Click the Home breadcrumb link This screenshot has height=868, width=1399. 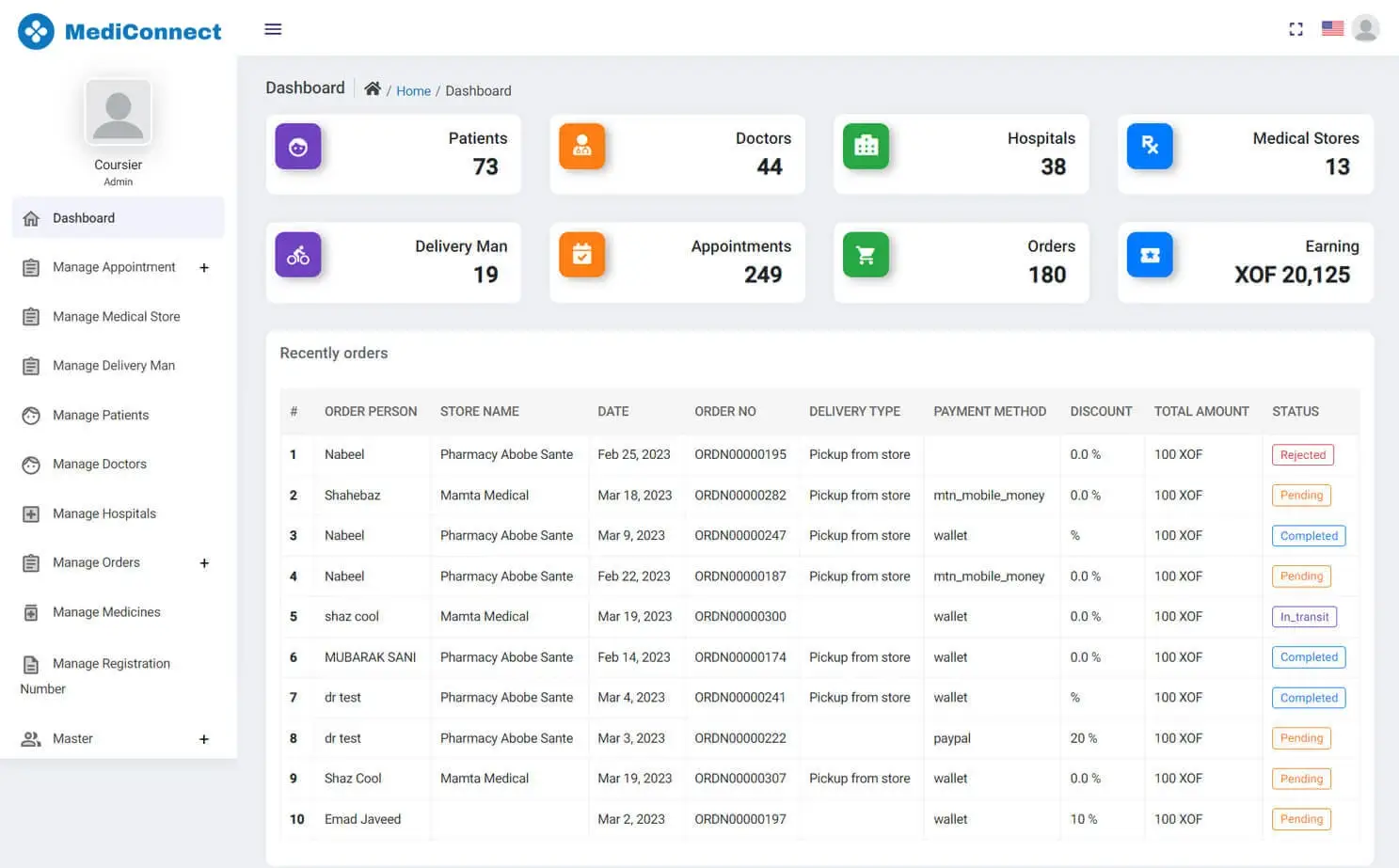414,90
